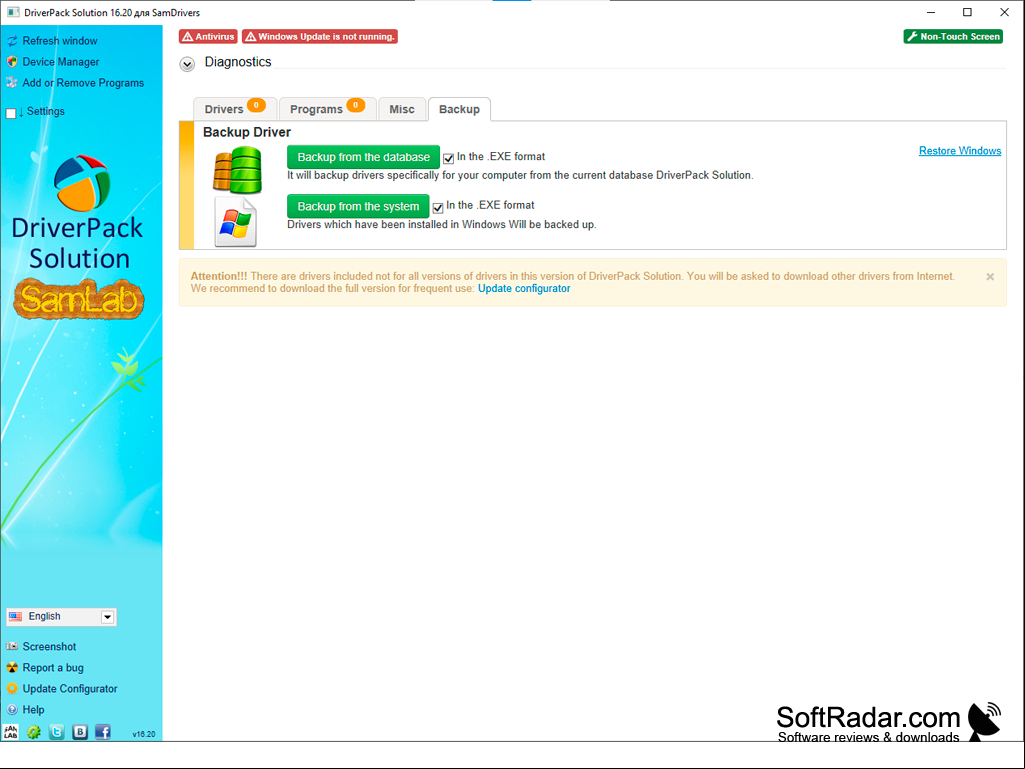Switch to the Programs tab
This screenshot has height=769, width=1025.
coord(328,109)
